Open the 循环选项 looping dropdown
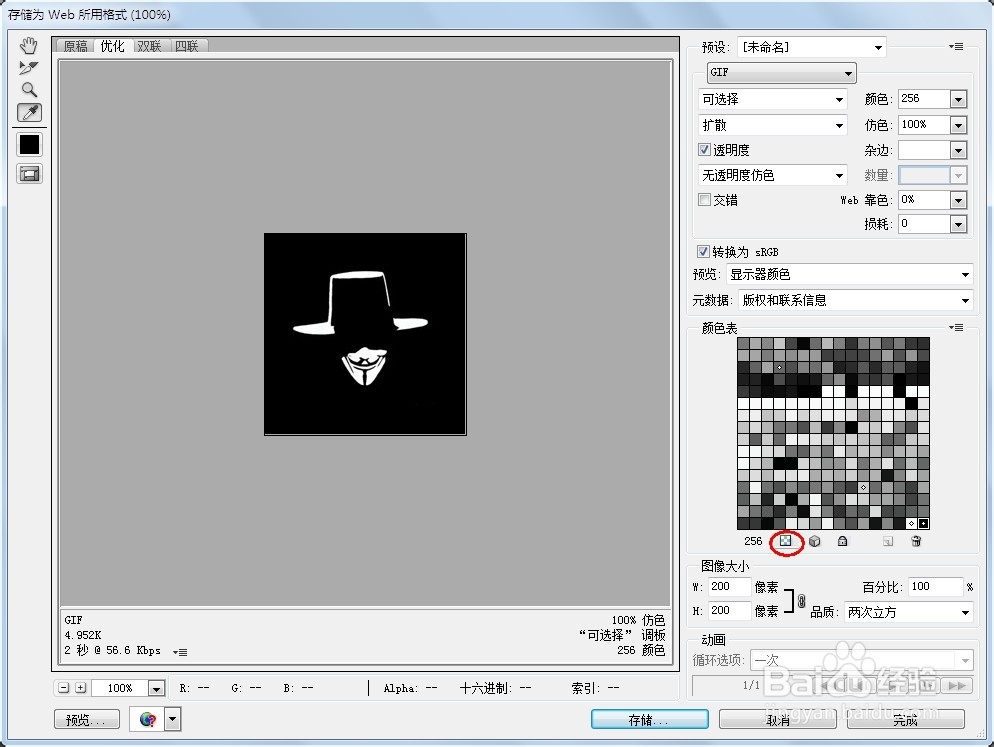The image size is (994, 747). click(862, 660)
